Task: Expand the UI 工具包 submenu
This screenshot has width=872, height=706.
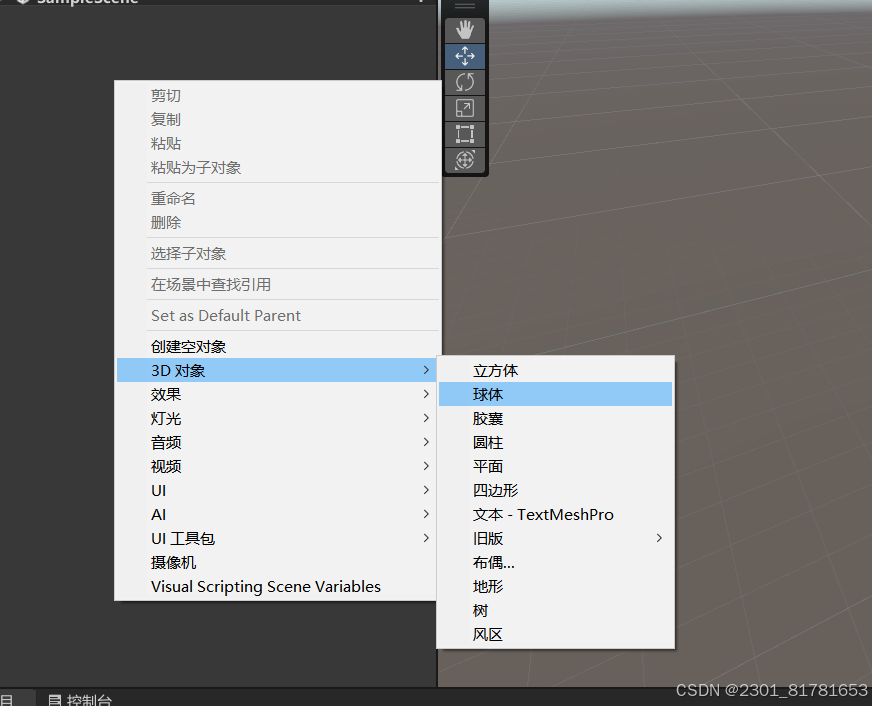Action: [x=278, y=538]
